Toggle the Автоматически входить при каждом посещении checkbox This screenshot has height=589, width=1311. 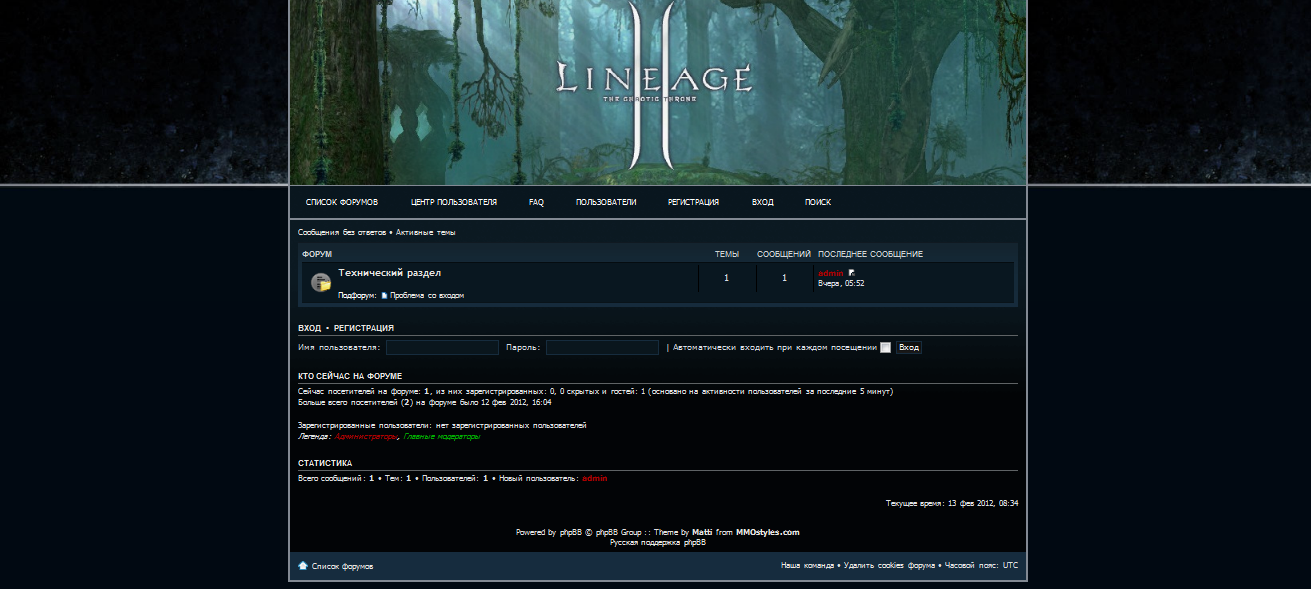pyautogui.click(x=885, y=348)
